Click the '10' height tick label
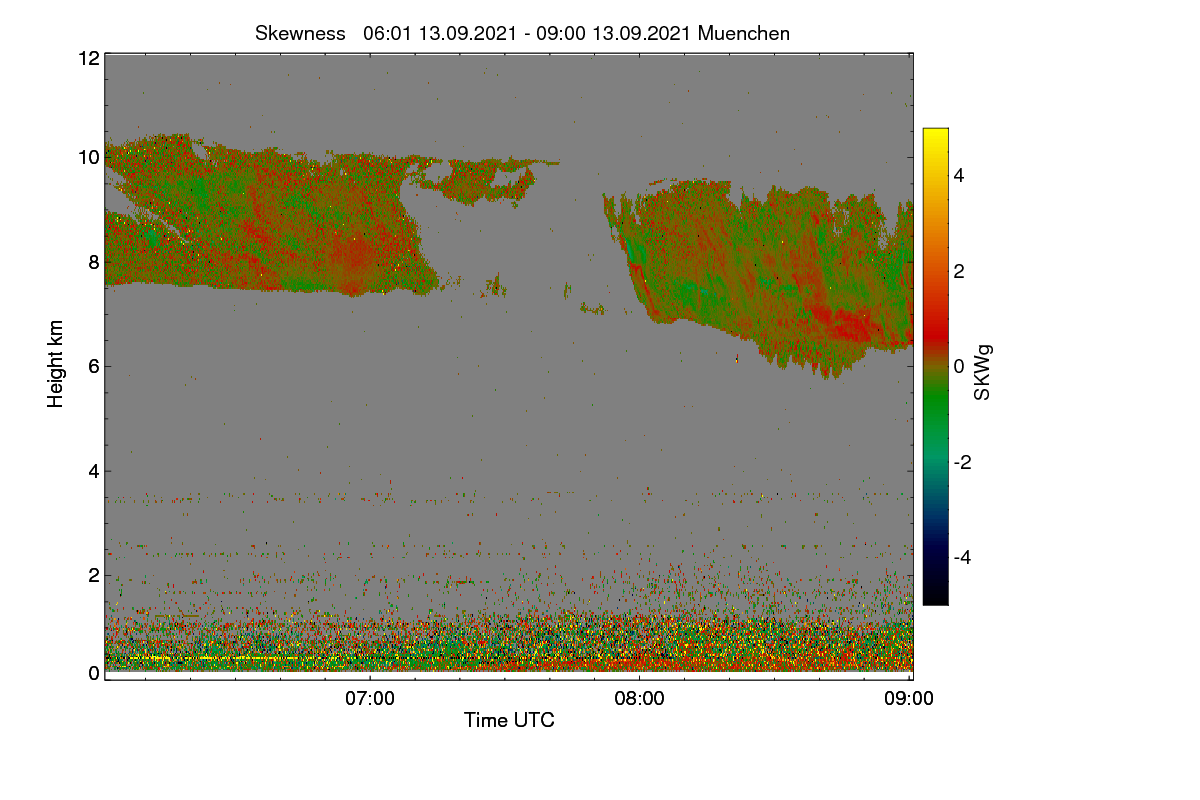 coord(88,157)
